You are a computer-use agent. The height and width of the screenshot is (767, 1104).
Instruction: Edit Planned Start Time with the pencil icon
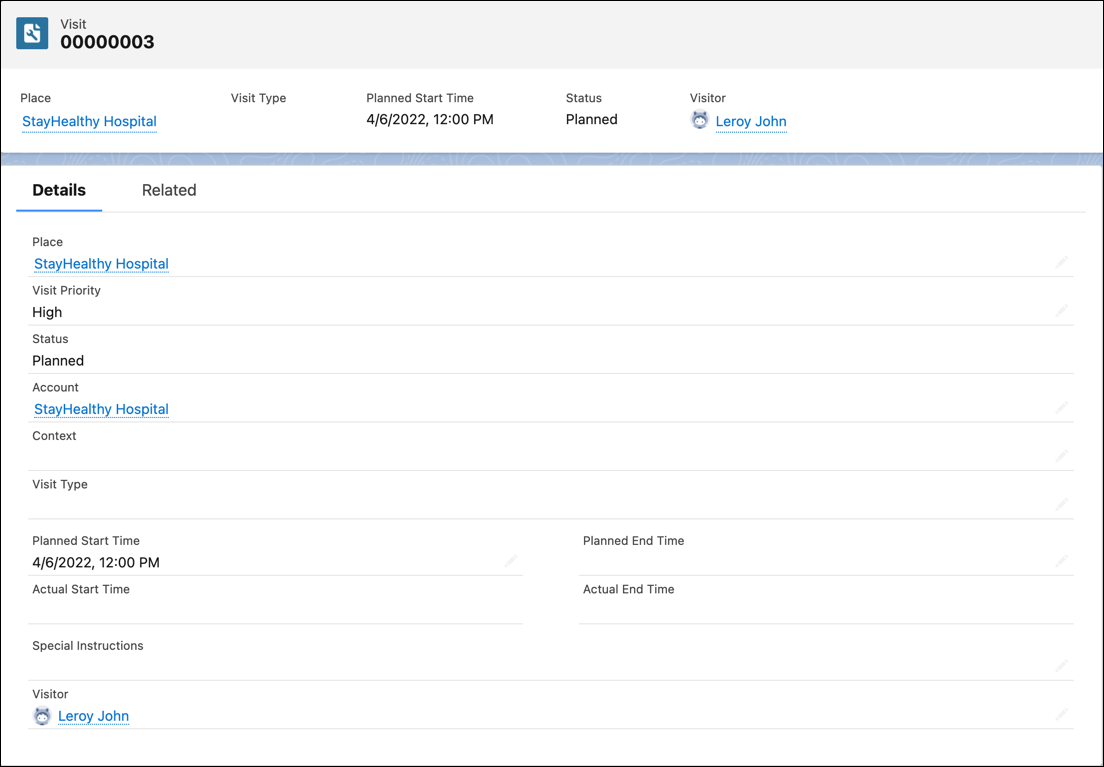click(512, 561)
